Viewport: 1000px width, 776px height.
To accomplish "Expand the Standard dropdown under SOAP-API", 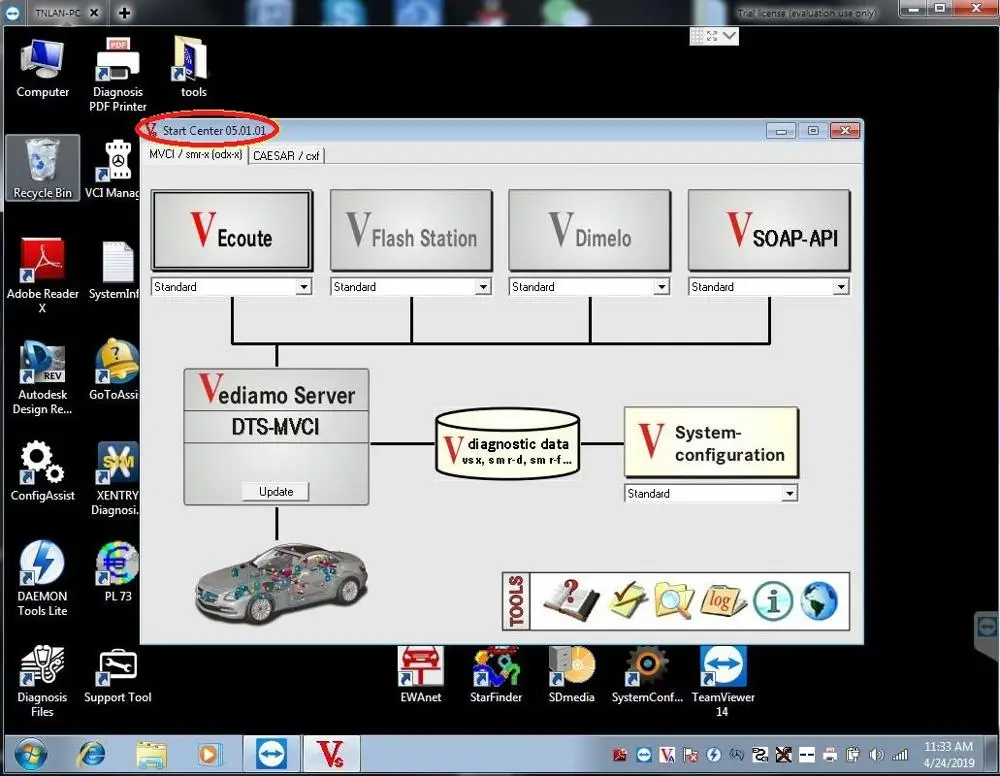I will (841, 287).
